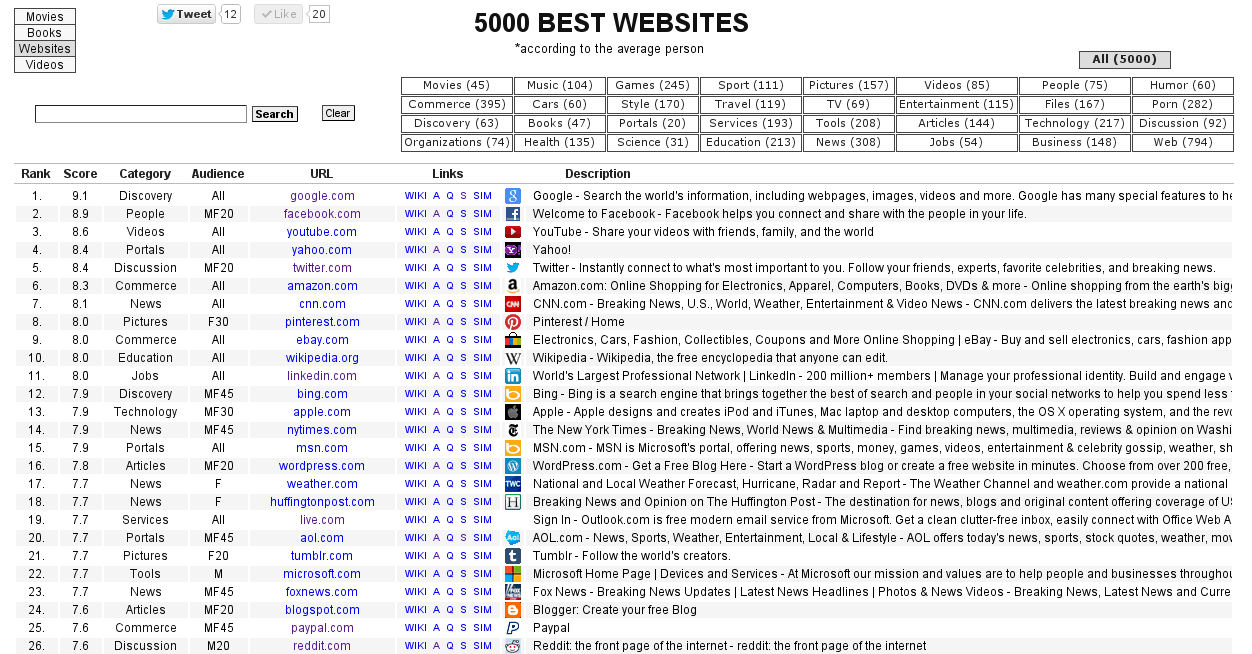Click the Huffington Post favicon
Image resolution: width=1252 pixels, height=654 pixels.
tap(513, 502)
